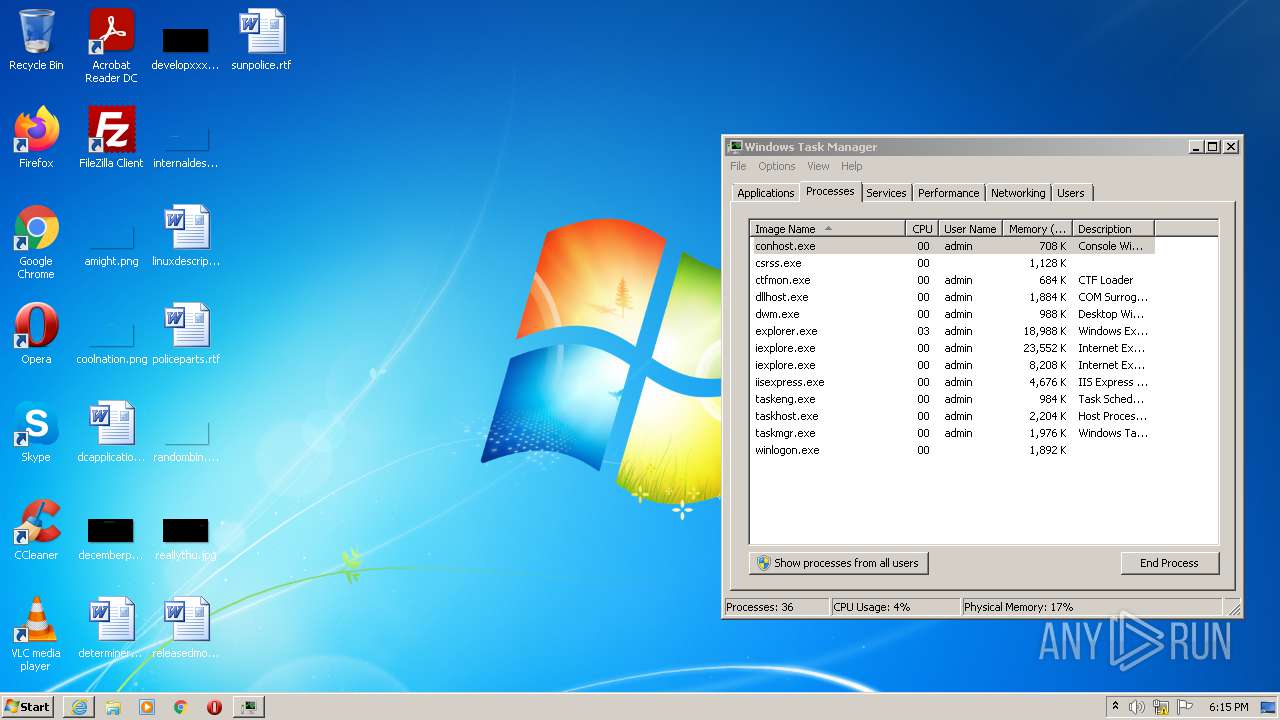Select the csrss.exe process row
The height and width of the screenshot is (720, 1280).
point(953,263)
